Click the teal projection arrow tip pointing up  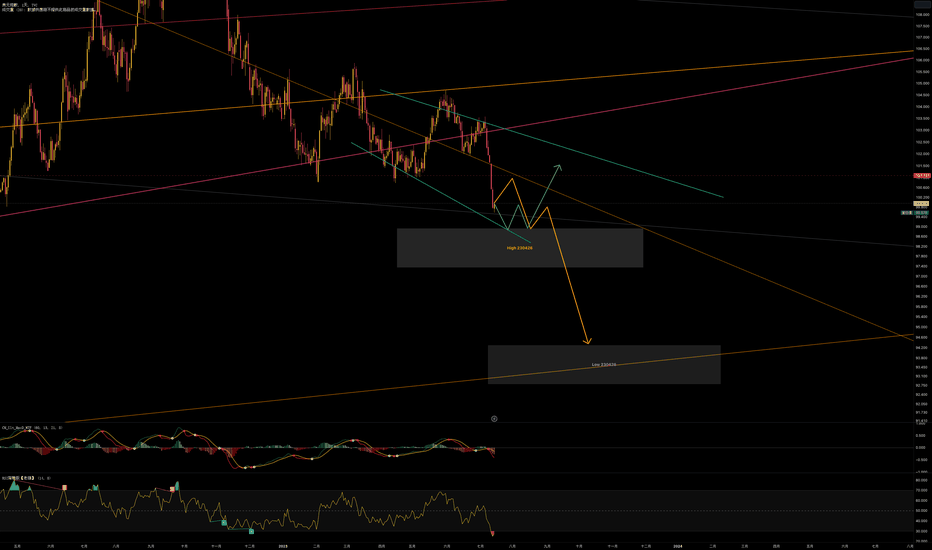point(559,167)
